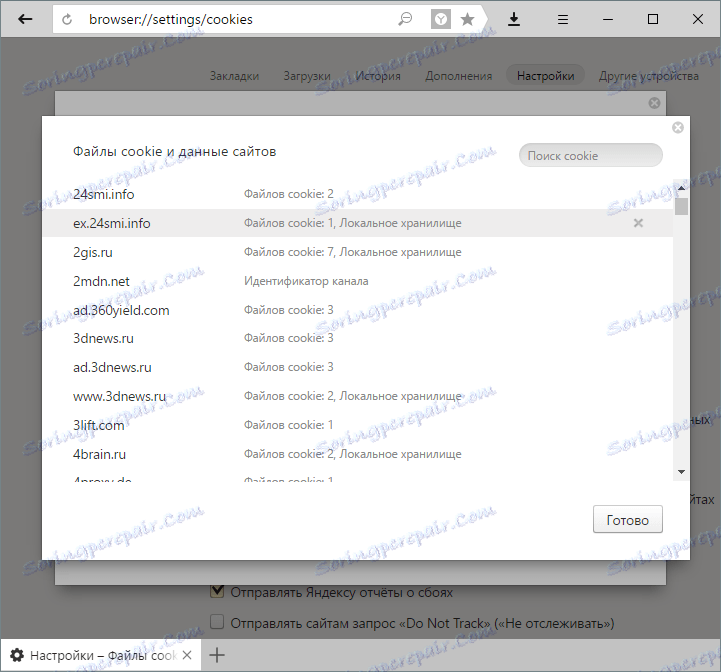The image size is (721, 672).
Task: Select the Настройки tab
Action: 545,76
